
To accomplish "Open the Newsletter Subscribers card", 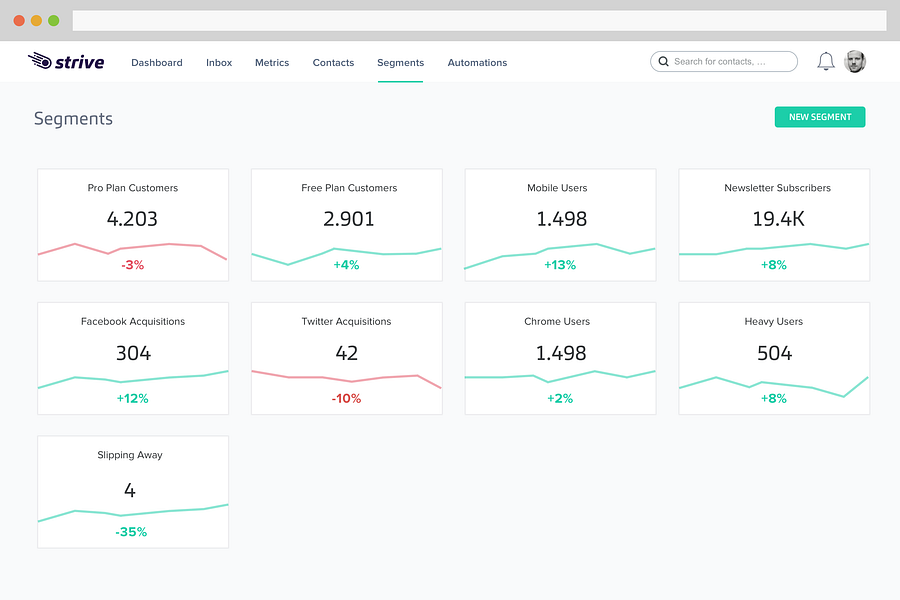I will tap(774, 225).
